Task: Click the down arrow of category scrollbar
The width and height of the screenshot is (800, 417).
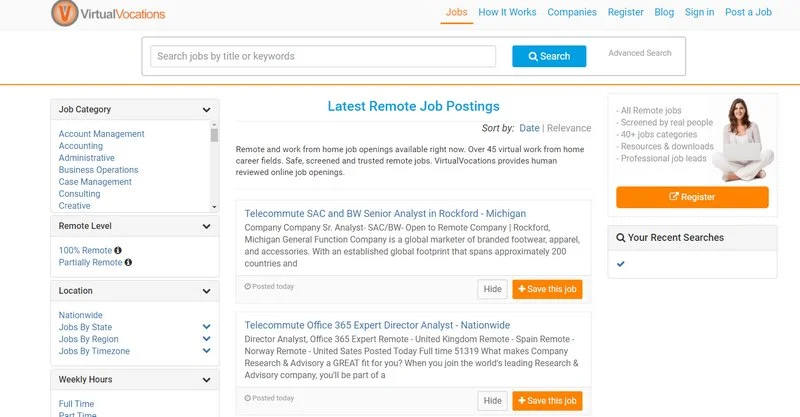Action: point(214,207)
